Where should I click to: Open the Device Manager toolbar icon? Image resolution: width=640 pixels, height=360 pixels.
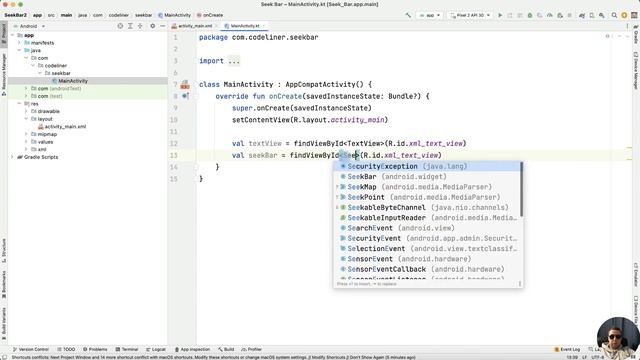coord(592,15)
